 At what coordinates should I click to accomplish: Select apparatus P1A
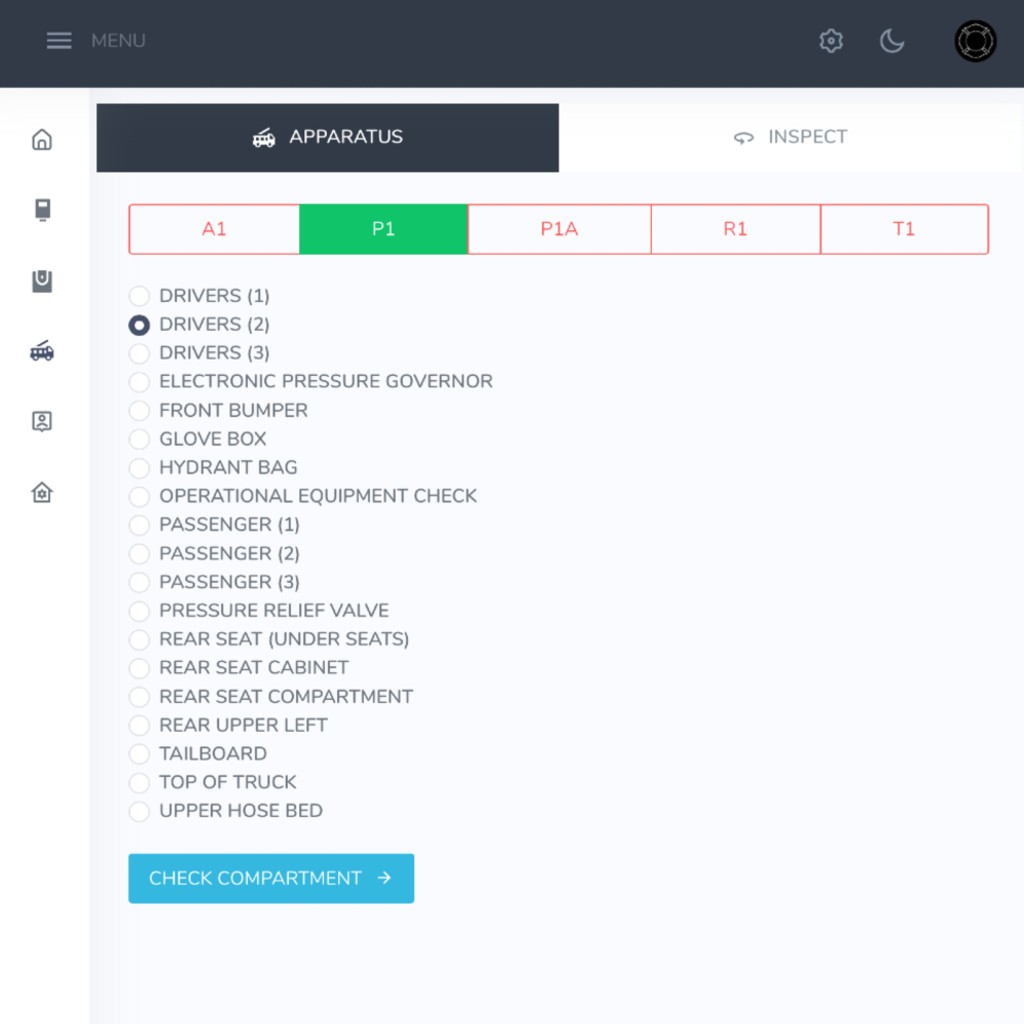[x=559, y=229]
